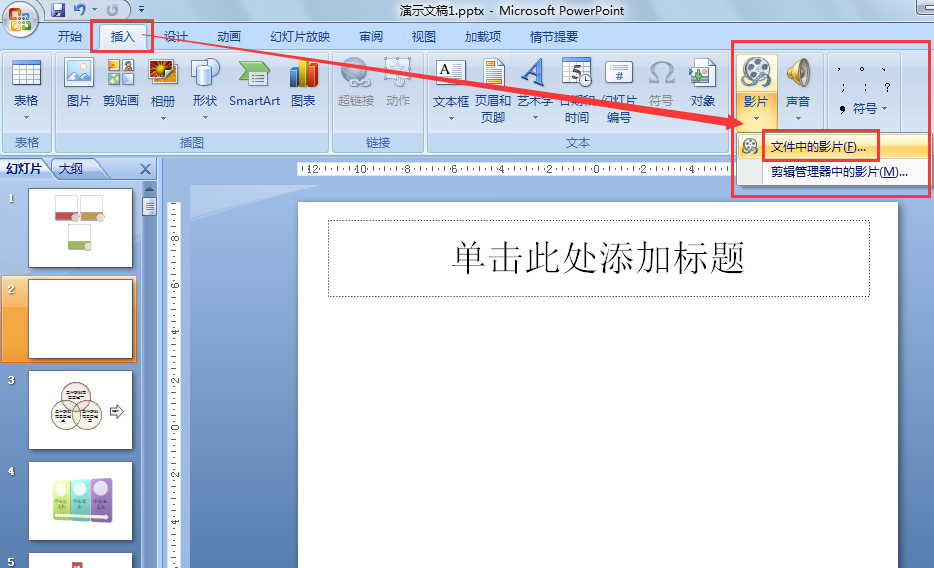Screen dimensions: 934x568
Task: Select slide 2 blank thumbnail
Action: [80, 319]
